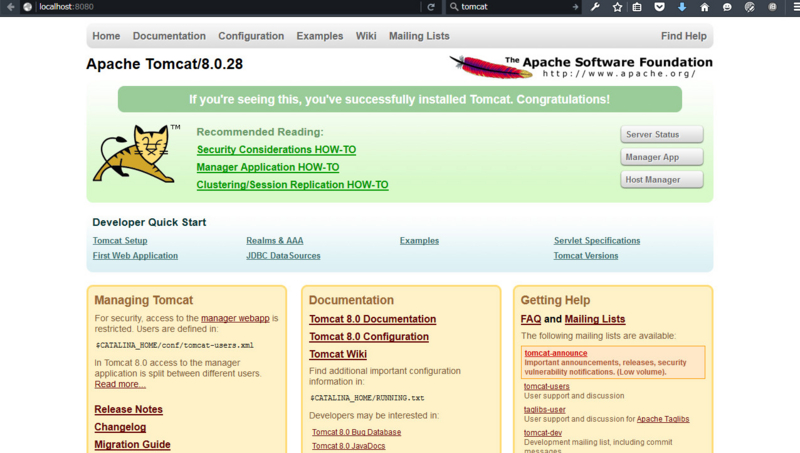Open downloads arrow icon
The height and width of the screenshot is (453, 800).
(x=682, y=7)
